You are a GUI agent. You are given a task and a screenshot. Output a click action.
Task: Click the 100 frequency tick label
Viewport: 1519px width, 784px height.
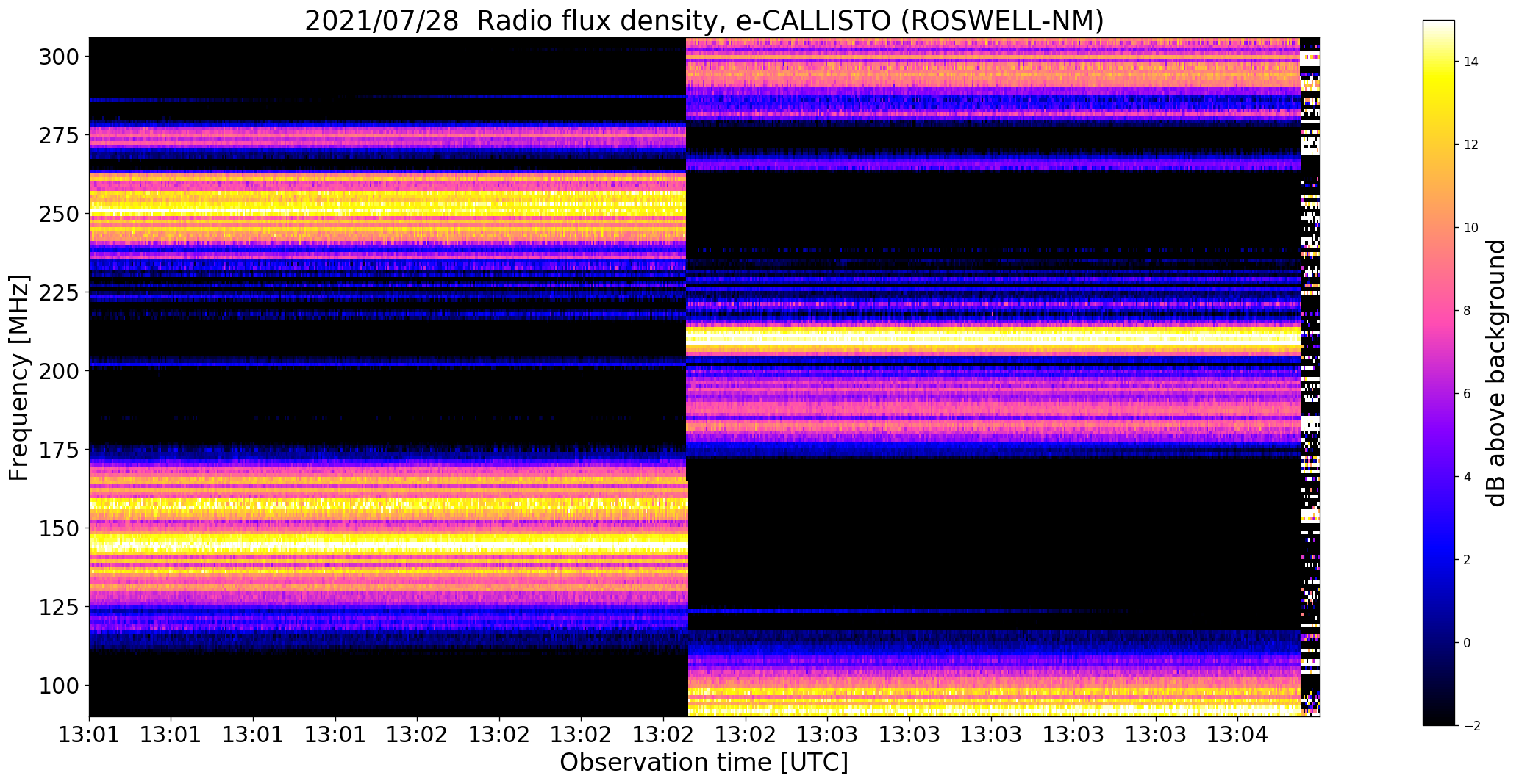point(60,686)
